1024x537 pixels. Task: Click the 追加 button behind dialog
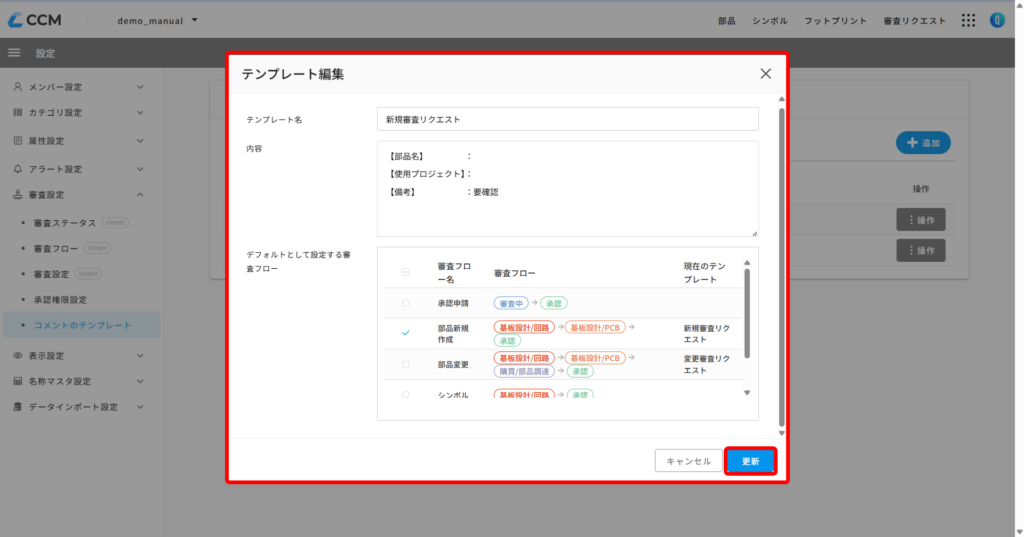(x=923, y=142)
